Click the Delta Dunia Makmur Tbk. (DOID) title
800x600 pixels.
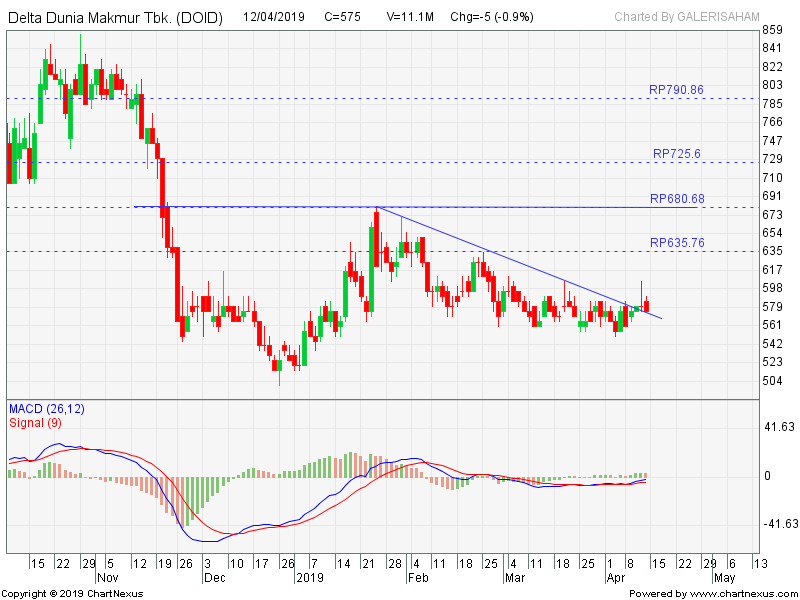[x=119, y=17]
